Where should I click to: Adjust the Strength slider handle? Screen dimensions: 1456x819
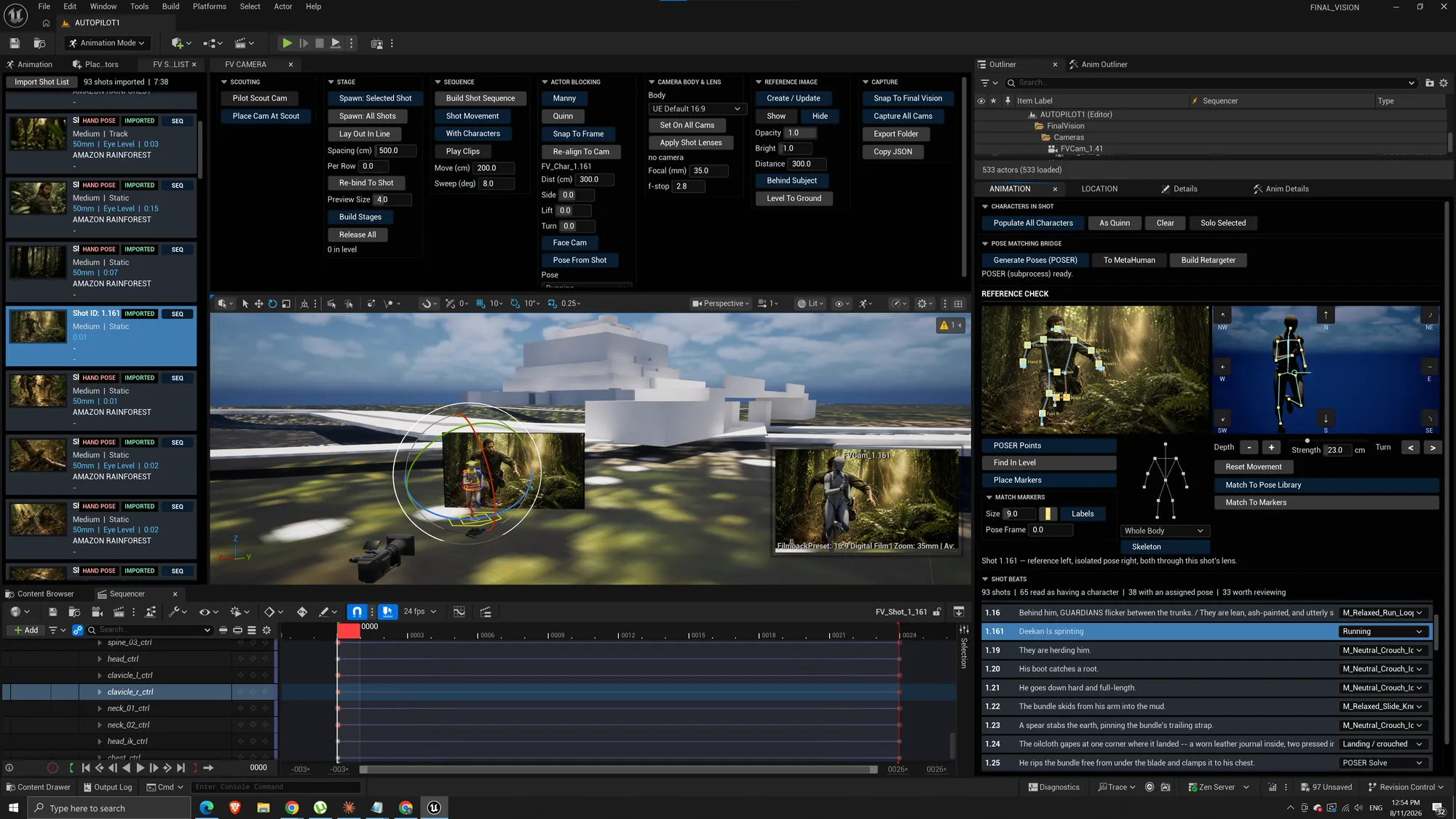click(x=1307, y=441)
